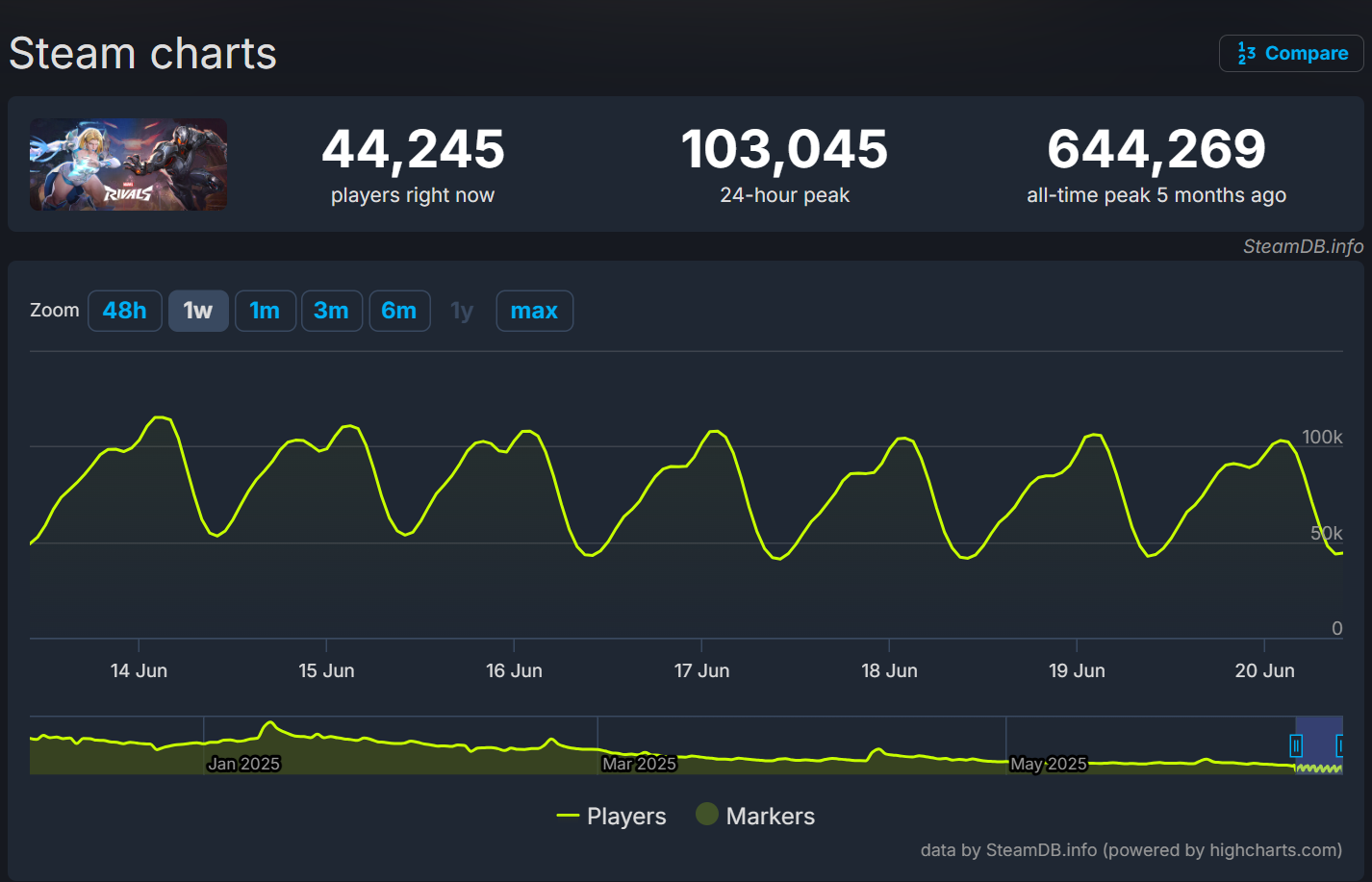Toggle the Players series in legend

point(612,816)
